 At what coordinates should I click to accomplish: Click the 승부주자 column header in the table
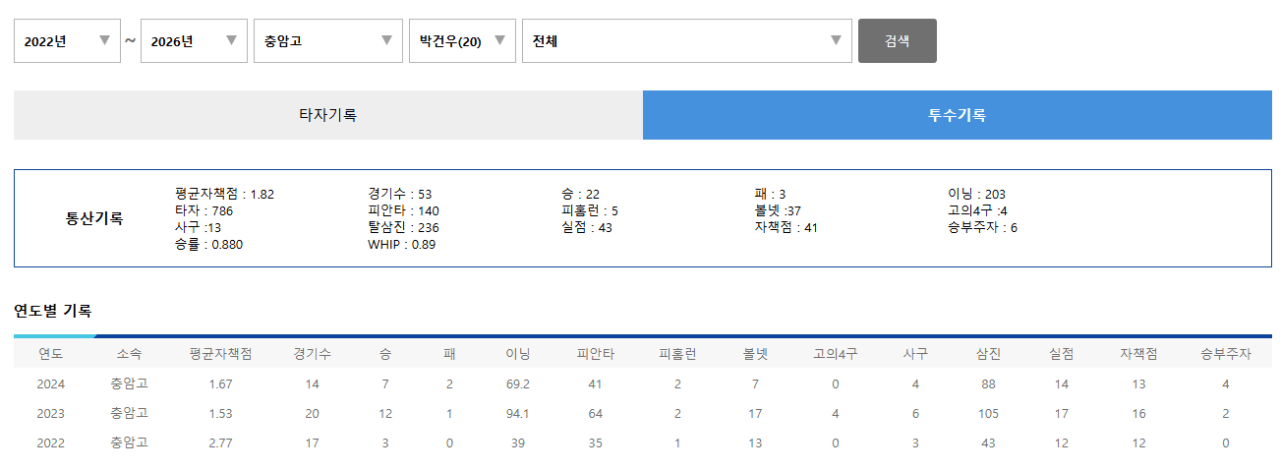click(x=1226, y=353)
